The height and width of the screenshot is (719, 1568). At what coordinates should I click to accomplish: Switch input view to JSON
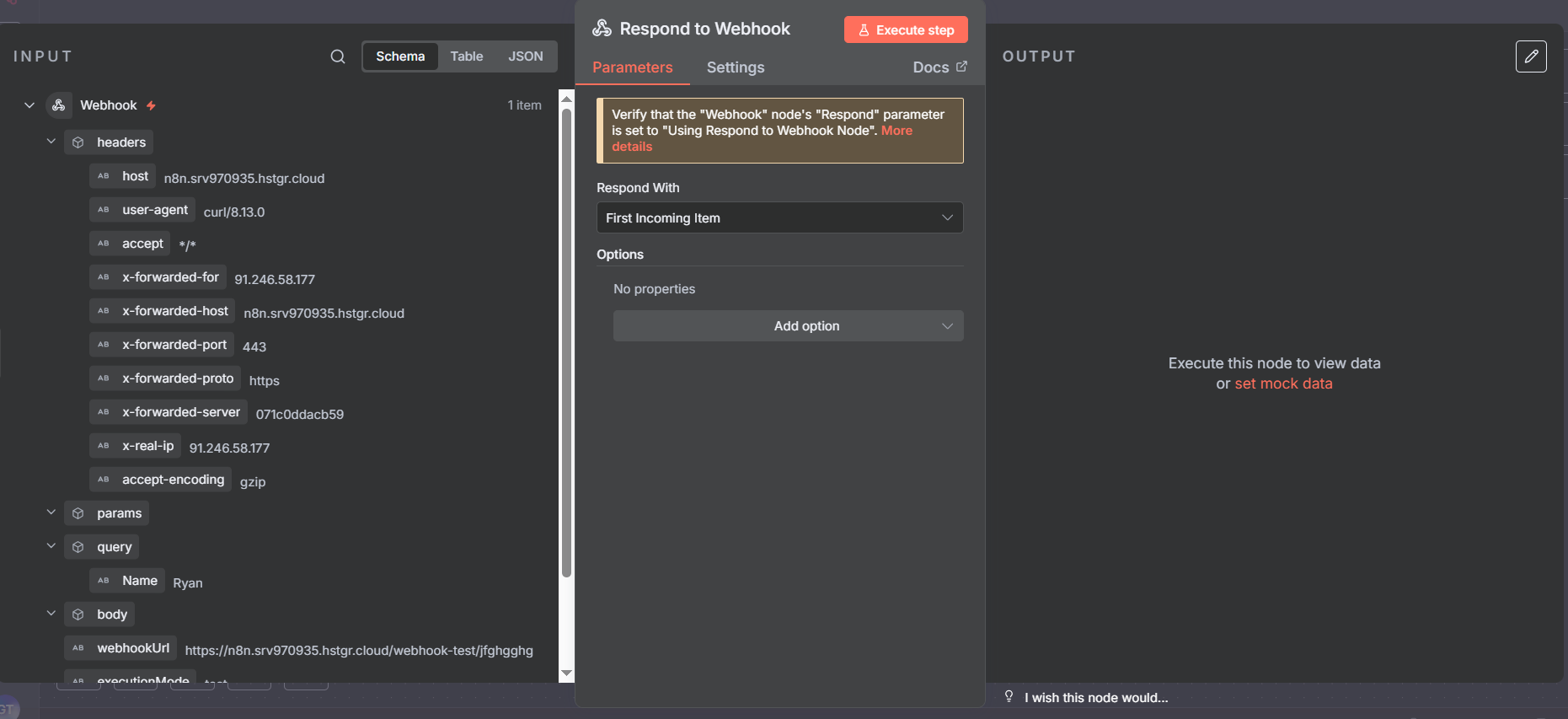525,56
